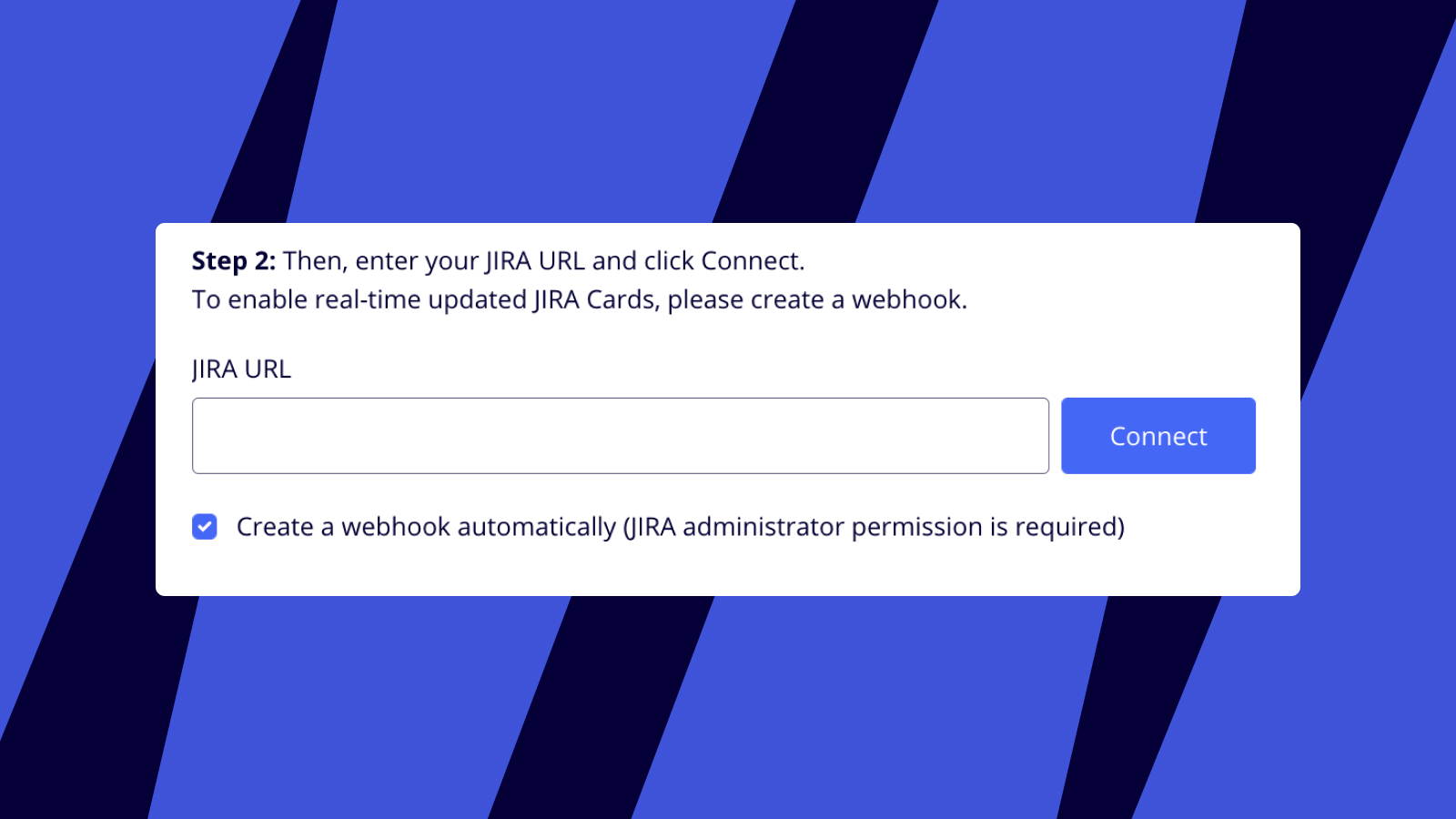1456x819 pixels.
Task: Uncheck the create webhook automatically checkbox
Action: (205, 527)
